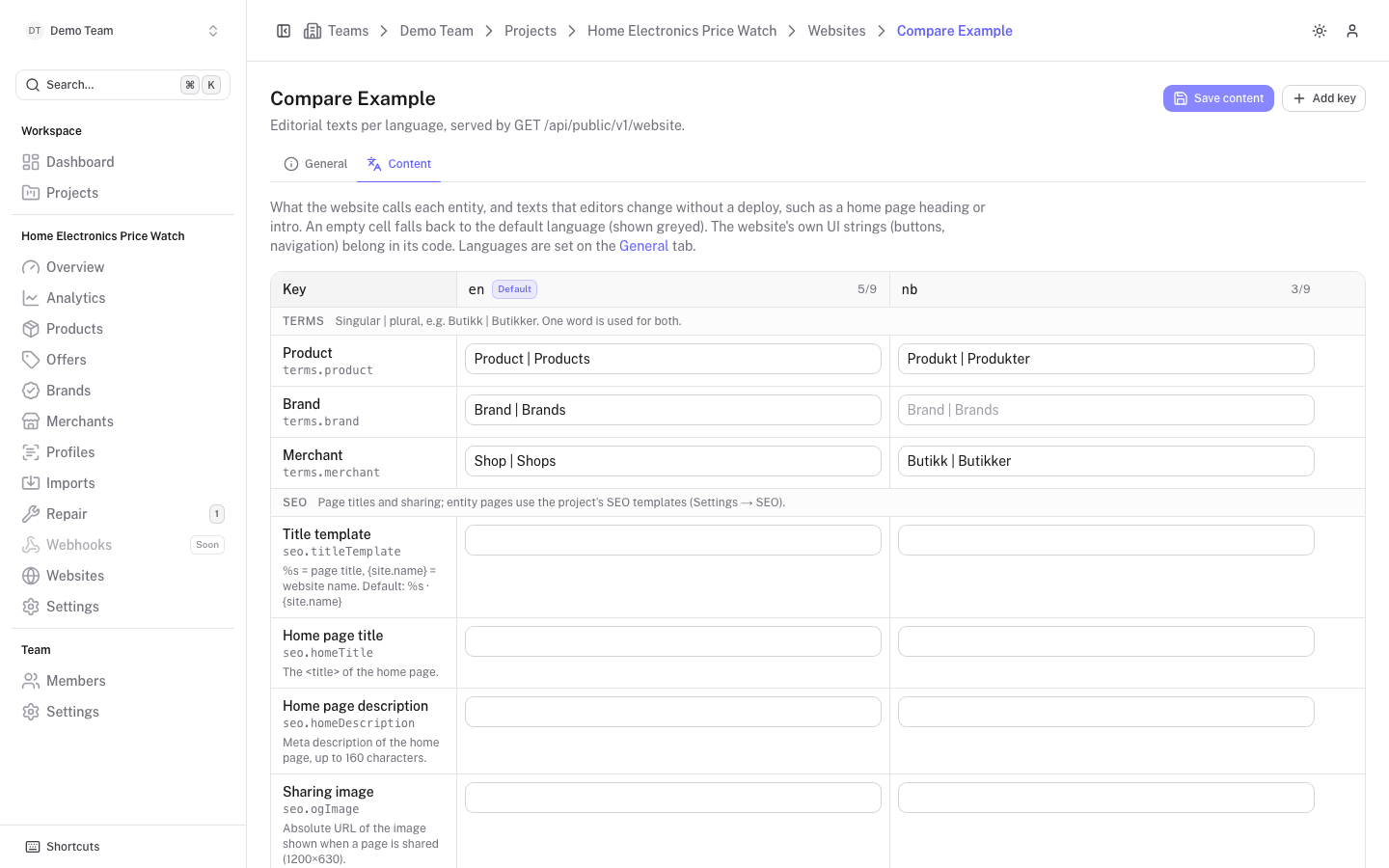The width and height of the screenshot is (1389, 868).
Task: Follow the General link in the description
Action: coord(643,246)
